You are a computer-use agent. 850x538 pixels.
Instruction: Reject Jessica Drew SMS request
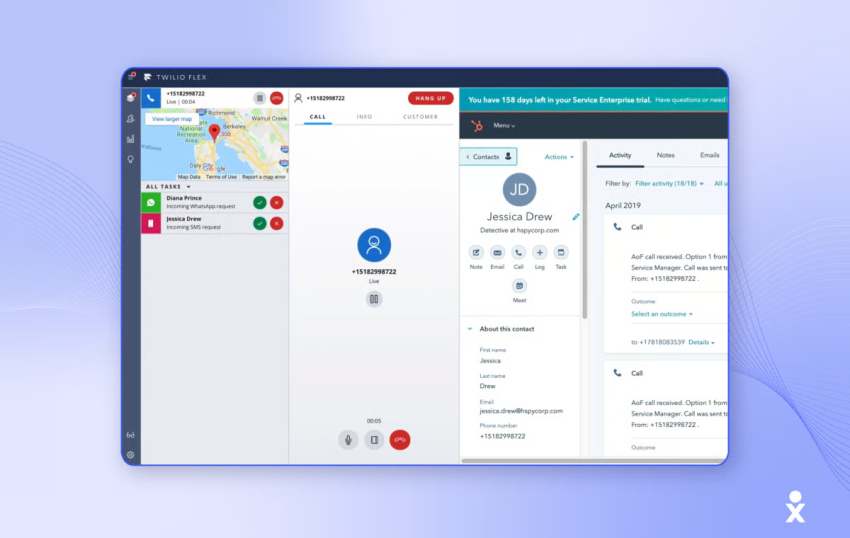coord(276,223)
